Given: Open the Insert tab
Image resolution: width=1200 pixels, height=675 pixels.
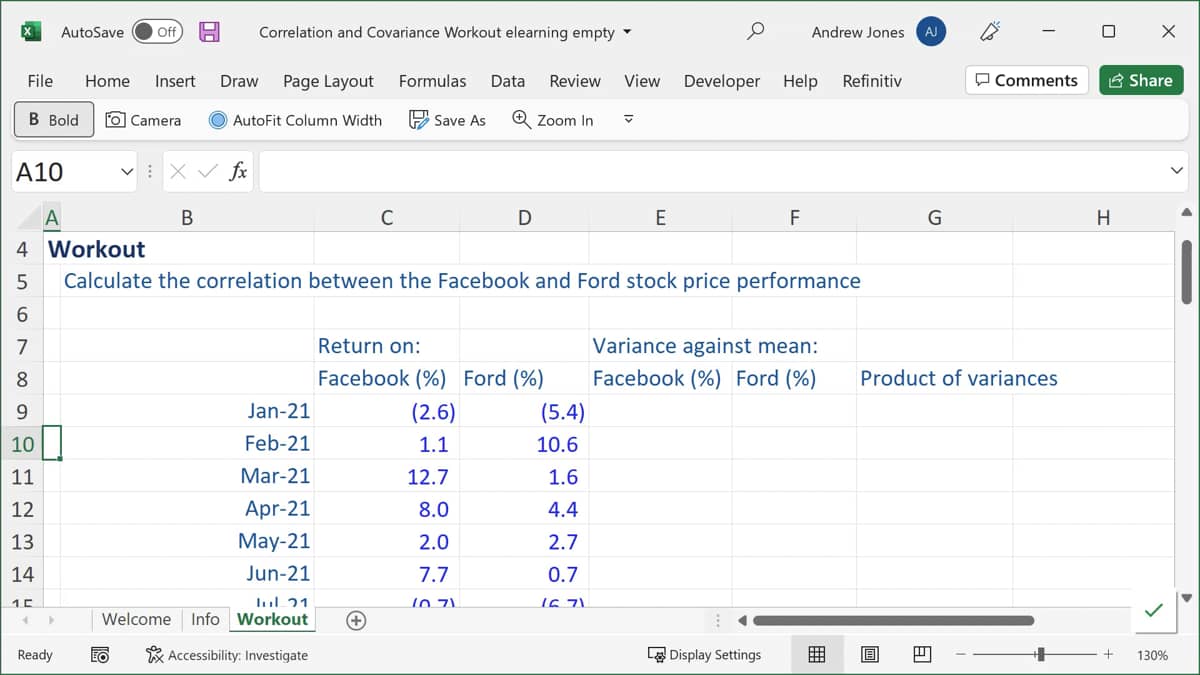Looking at the screenshot, I should [x=175, y=81].
